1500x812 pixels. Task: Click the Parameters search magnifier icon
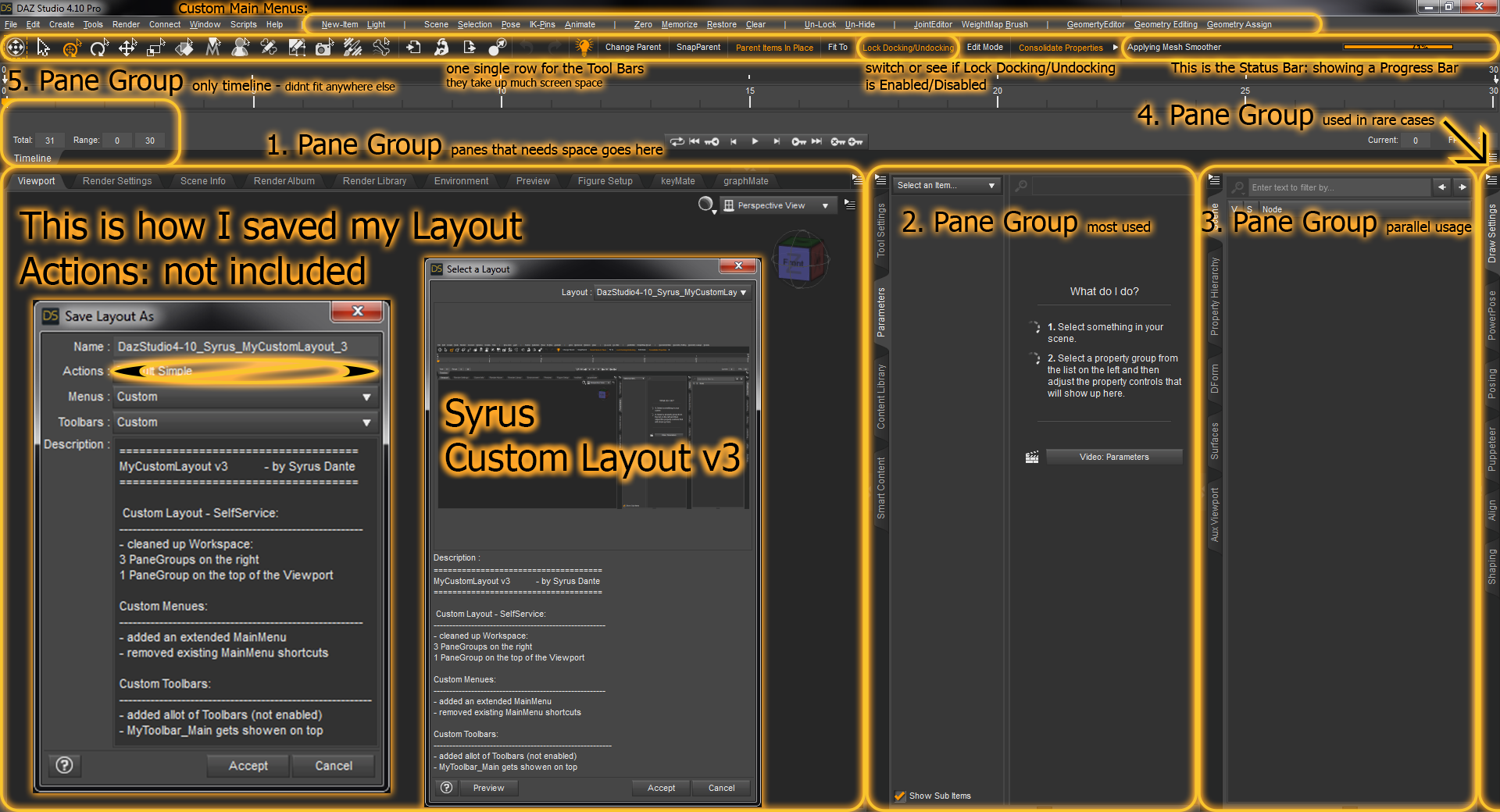click(1020, 186)
